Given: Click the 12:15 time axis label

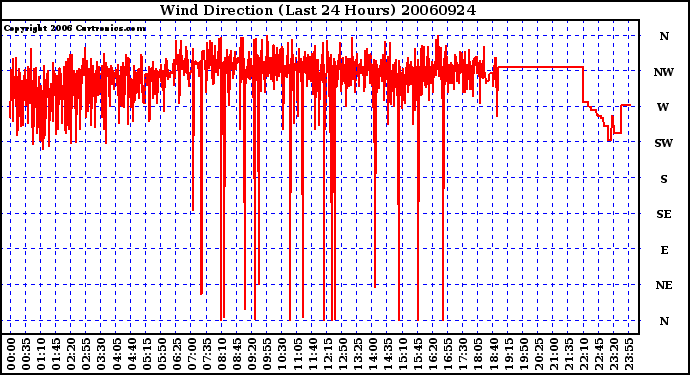Looking at the screenshot, I should (327, 354).
